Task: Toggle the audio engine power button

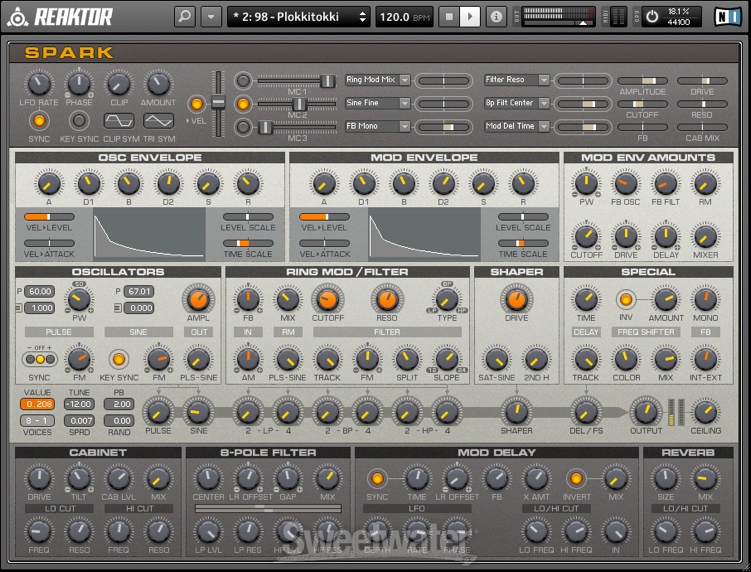Action: pyautogui.click(x=651, y=17)
